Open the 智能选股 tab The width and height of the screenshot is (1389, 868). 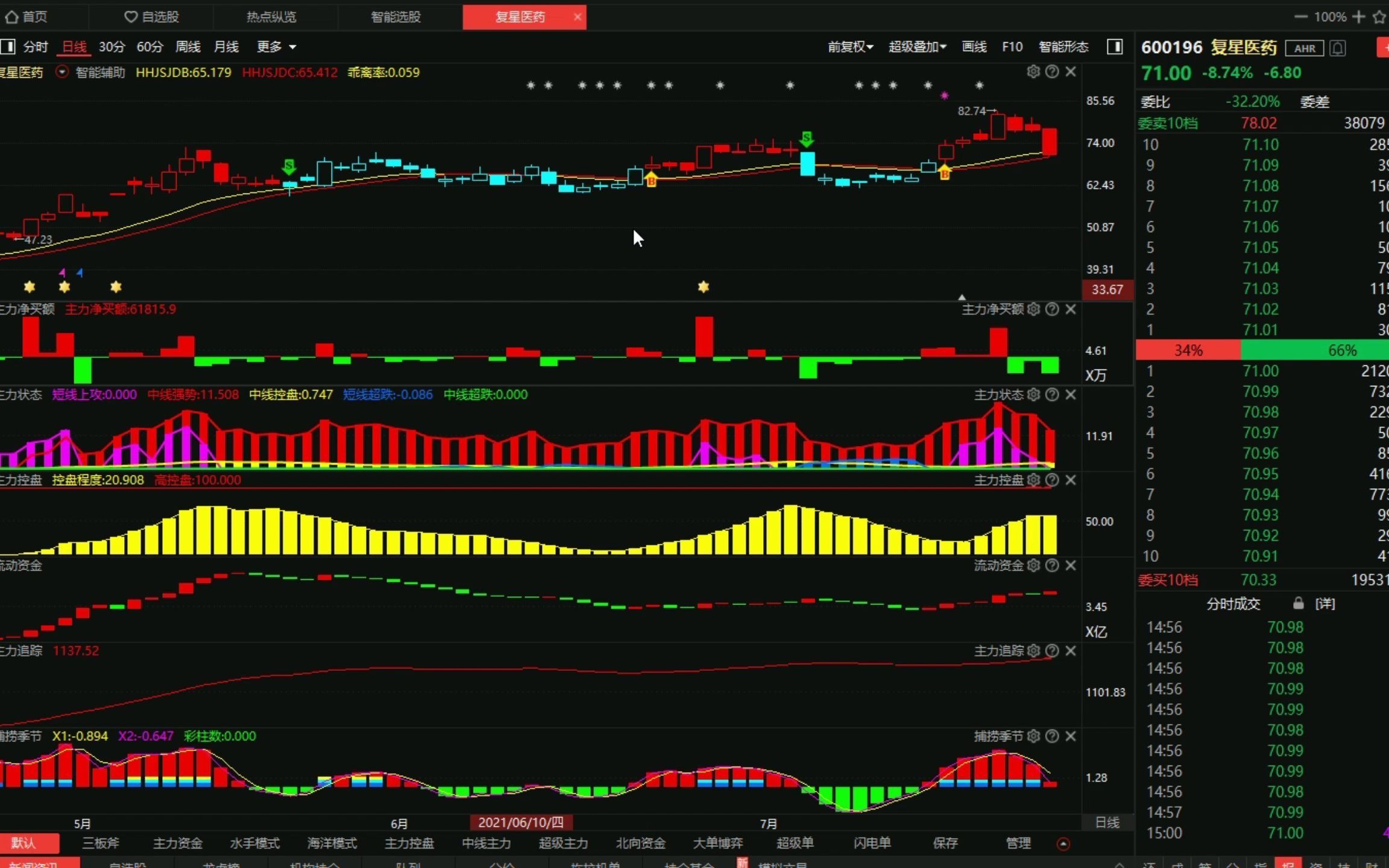(x=395, y=17)
